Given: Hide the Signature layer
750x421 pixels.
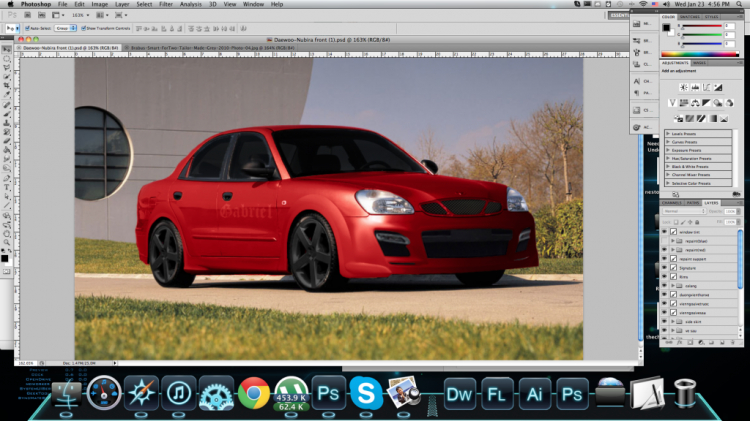Looking at the screenshot, I should coord(664,268).
